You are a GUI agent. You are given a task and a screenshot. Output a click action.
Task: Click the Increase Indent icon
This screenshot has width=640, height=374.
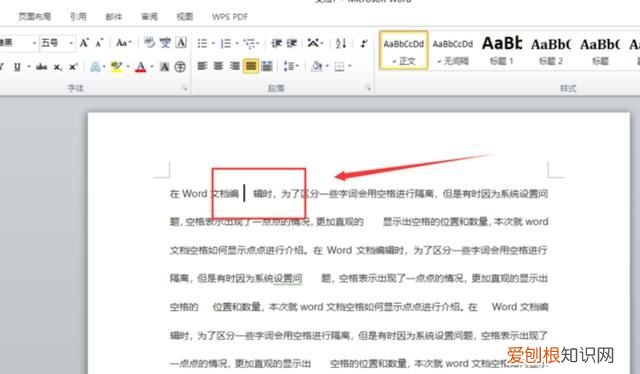(x=292, y=43)
